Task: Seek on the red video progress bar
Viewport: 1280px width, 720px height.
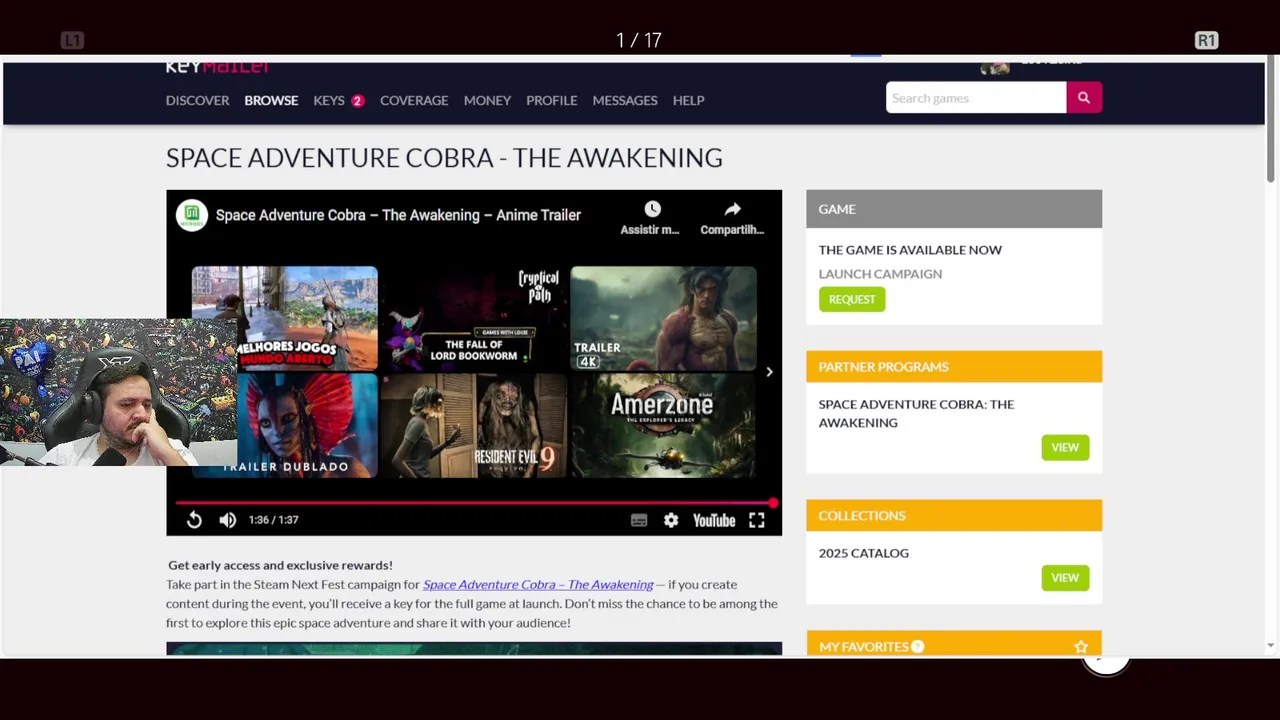Action: tap(474, 503)
